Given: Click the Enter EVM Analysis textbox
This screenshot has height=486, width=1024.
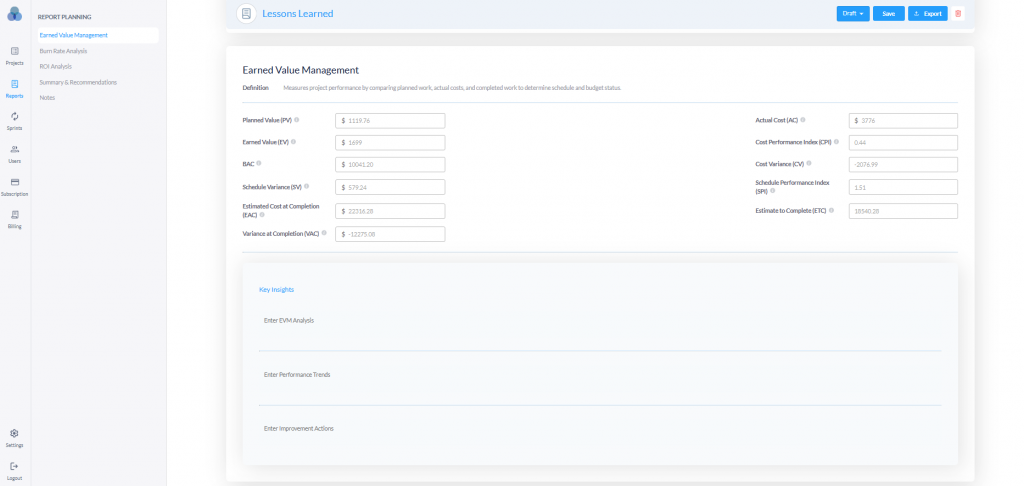Looking at the screenshot, I should tap(600, 330).
